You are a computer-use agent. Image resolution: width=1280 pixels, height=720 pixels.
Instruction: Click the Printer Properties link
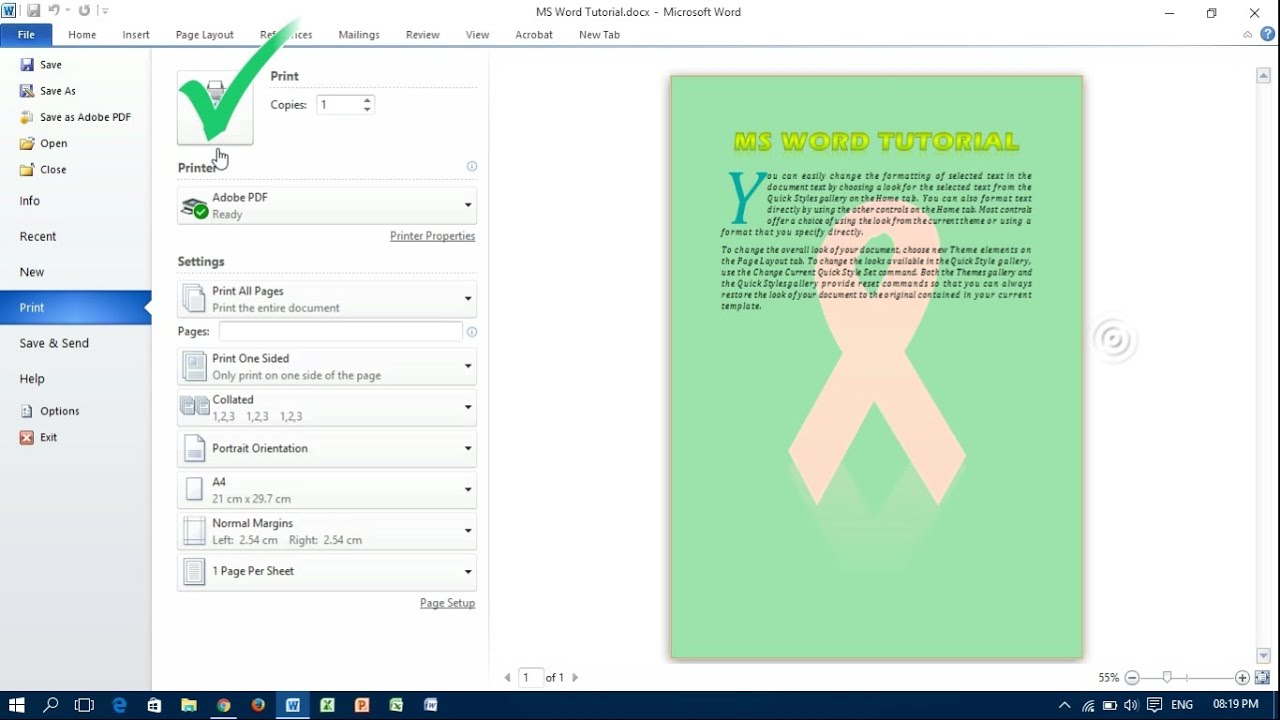(x=432, y=236)
